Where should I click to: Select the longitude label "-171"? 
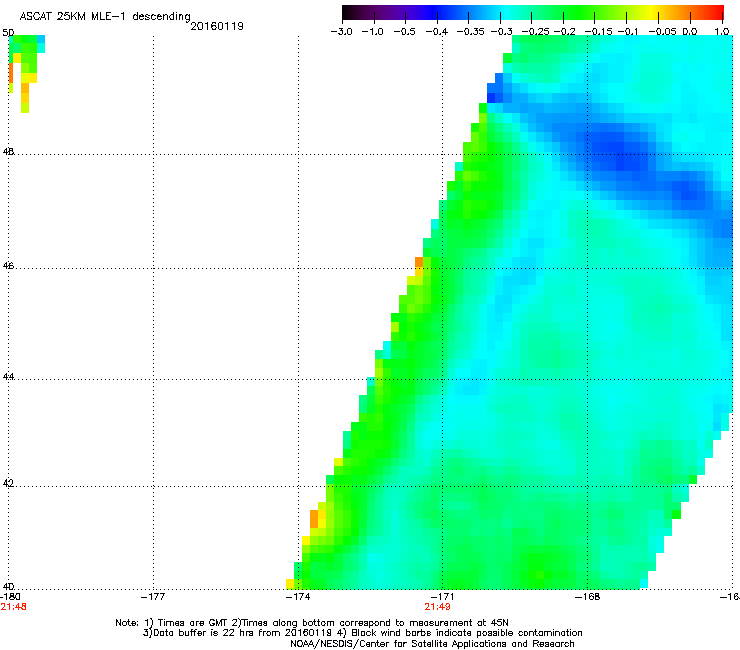pos(443,597)
